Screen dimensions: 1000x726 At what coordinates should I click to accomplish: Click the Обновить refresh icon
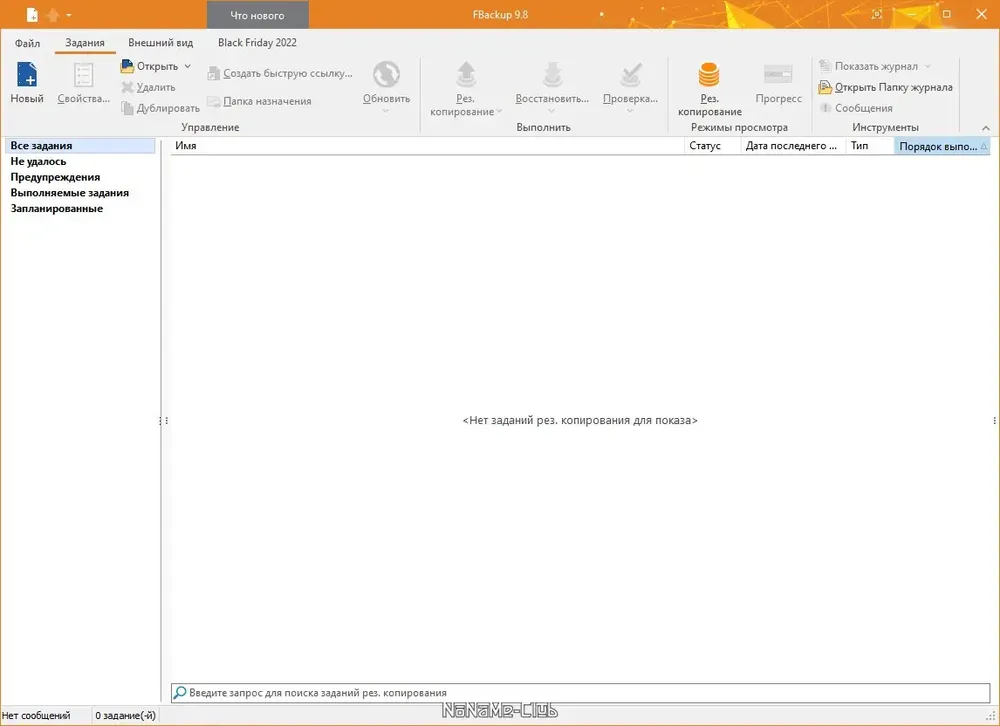click(386, 75)
